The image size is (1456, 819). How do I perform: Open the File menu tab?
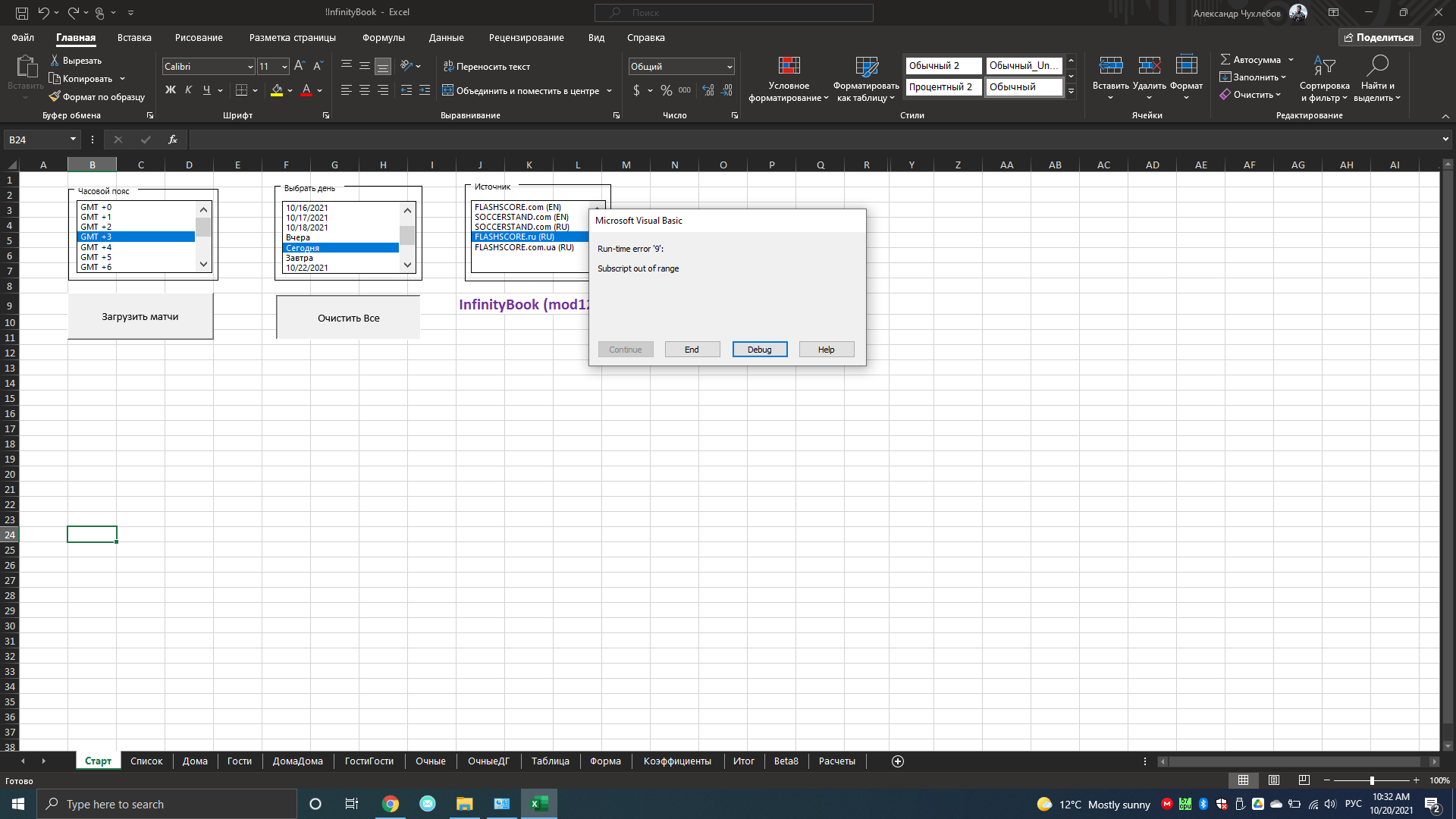[23, 37]
